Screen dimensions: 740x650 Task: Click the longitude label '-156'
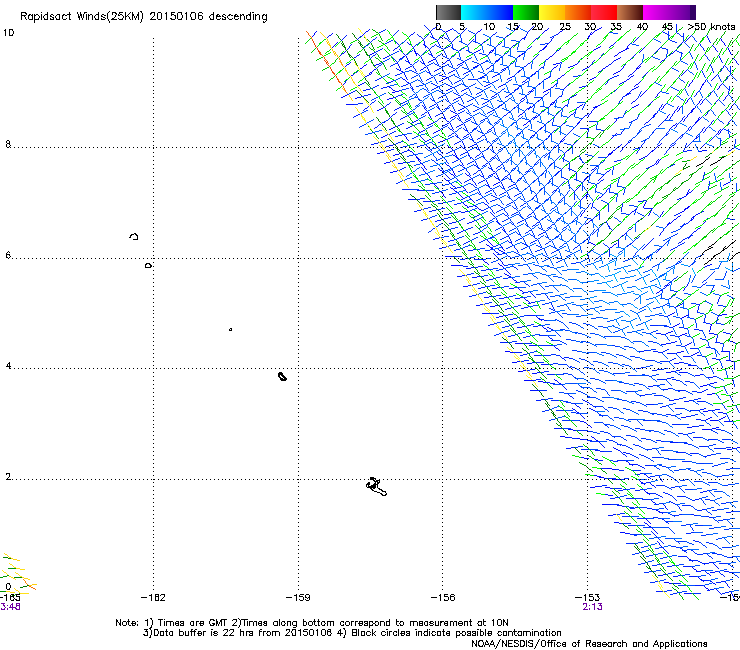(x=443, y=598)
